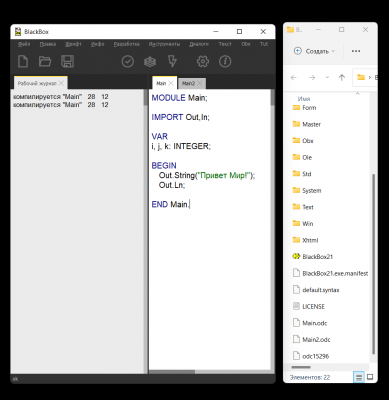Switch Explorer to large icons view
This screenshot has width=389, height=400.
[x=370, y=377]
